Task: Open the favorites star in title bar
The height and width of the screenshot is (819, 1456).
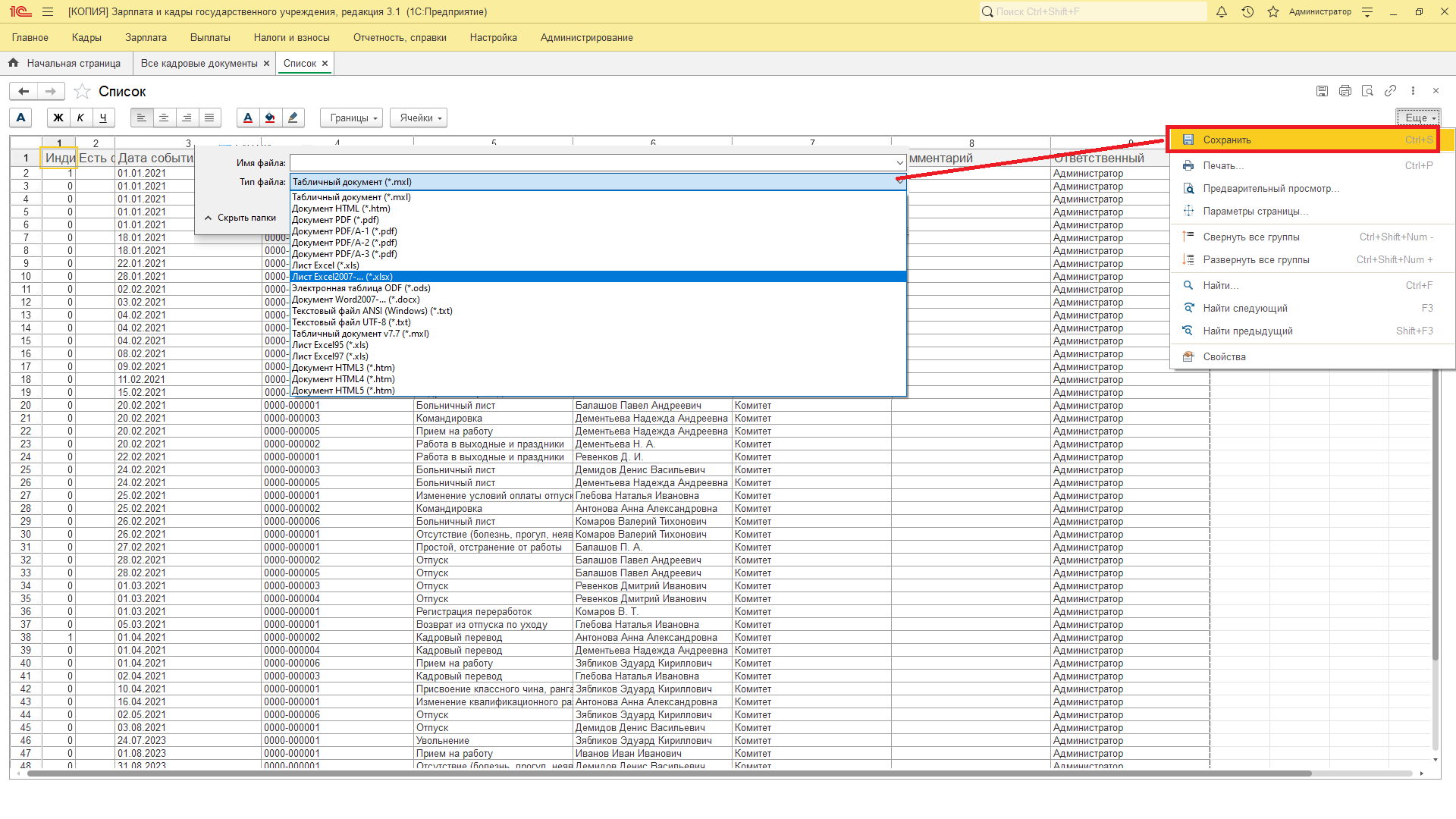Action: [1273, 12]
